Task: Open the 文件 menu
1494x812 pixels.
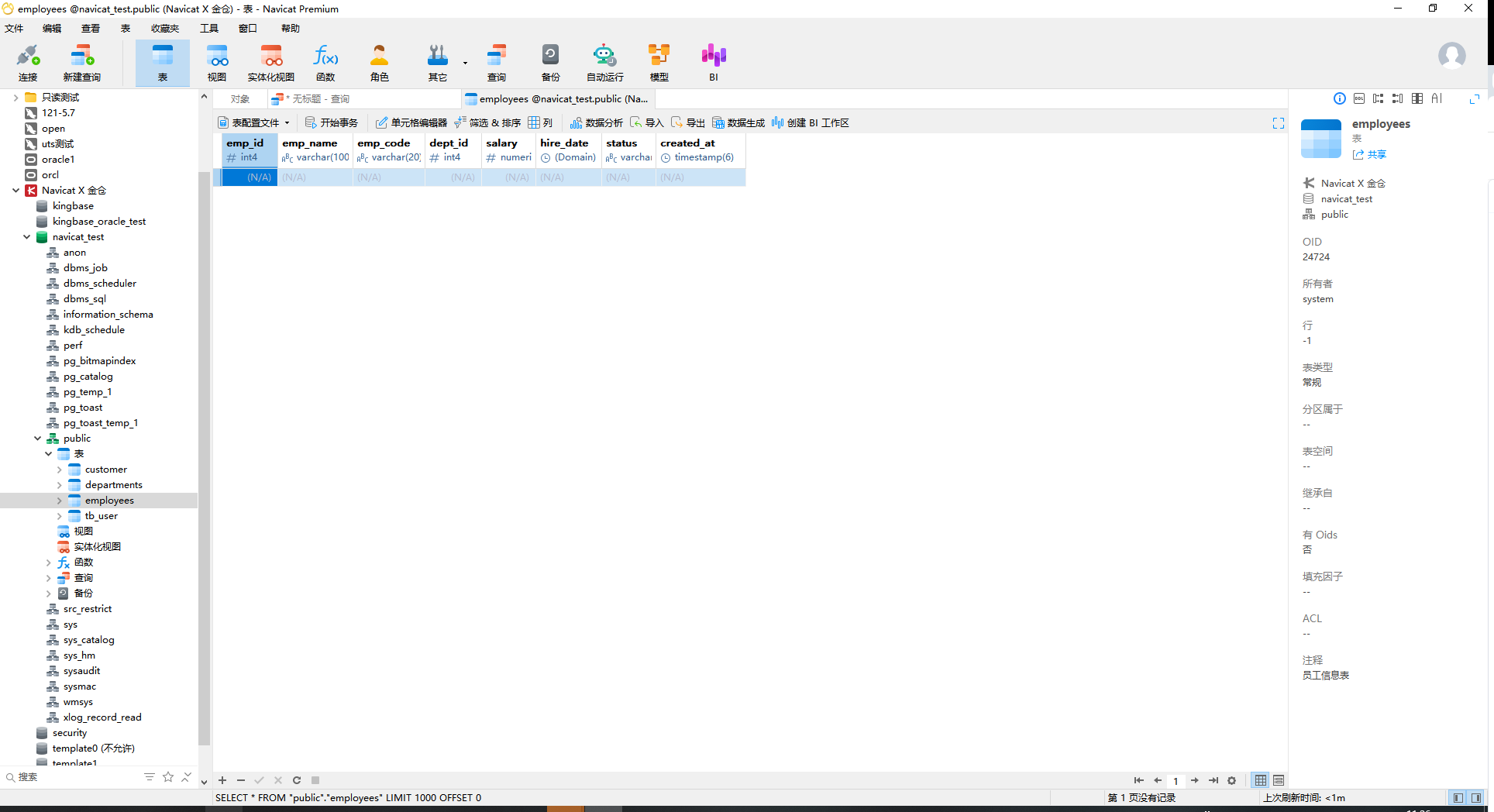Action: [14, 29]
